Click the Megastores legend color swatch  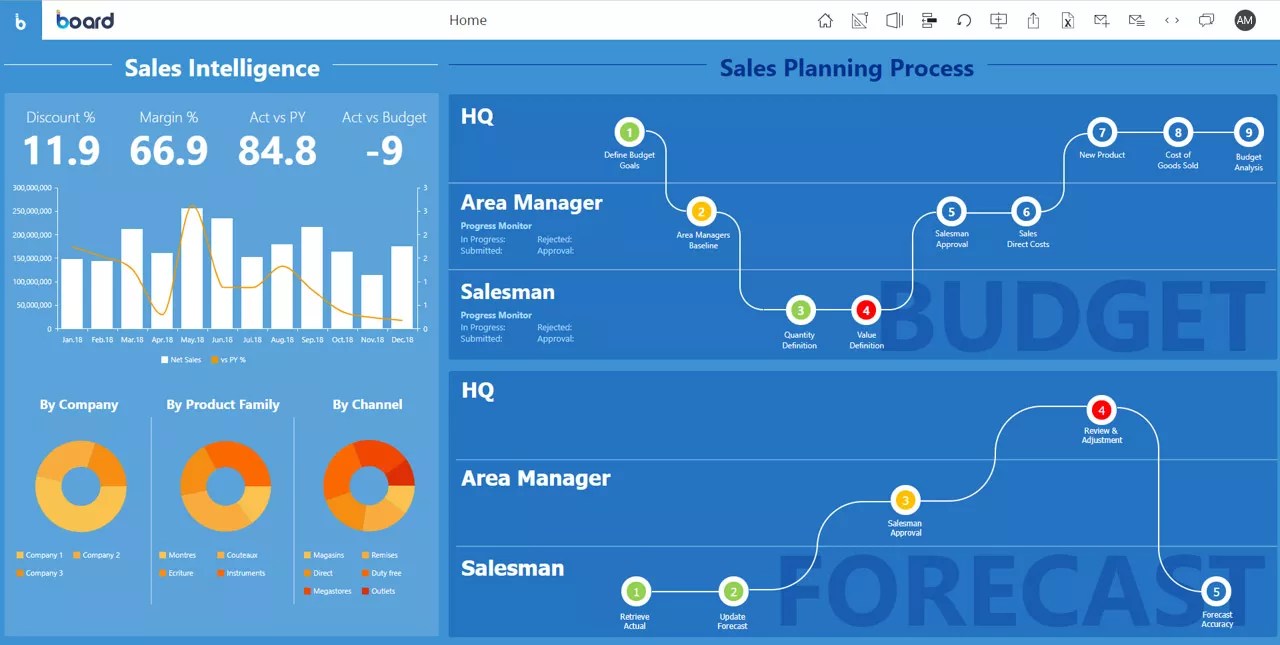click(x=307, y=591)
